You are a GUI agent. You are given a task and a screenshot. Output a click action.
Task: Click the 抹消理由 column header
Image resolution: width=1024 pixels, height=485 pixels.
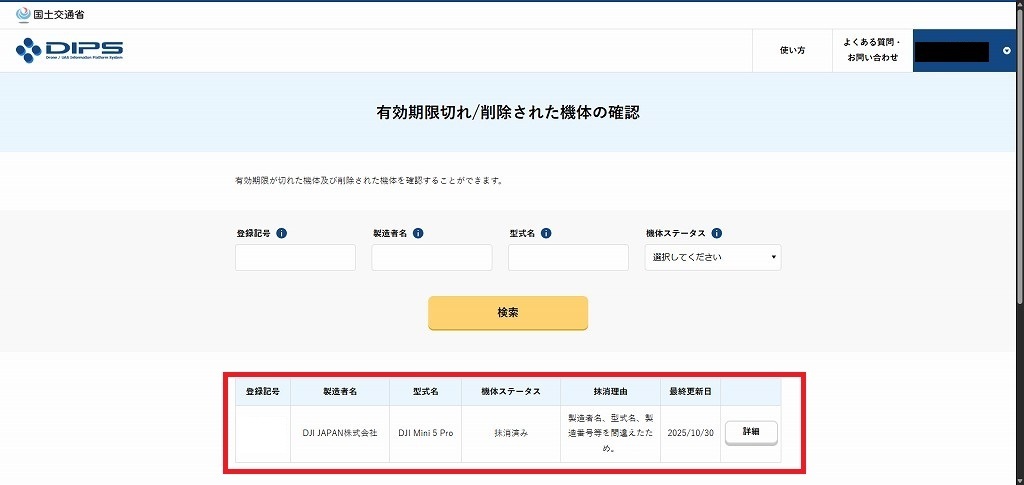(x=610, y=391)
